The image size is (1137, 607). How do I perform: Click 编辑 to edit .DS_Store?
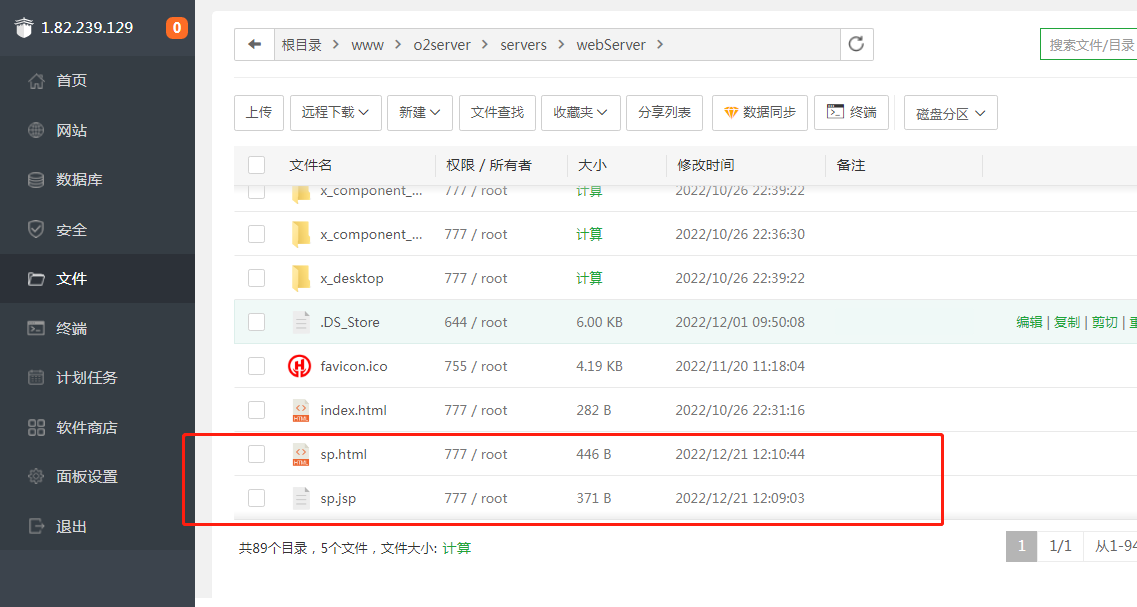coord(1030,321)
